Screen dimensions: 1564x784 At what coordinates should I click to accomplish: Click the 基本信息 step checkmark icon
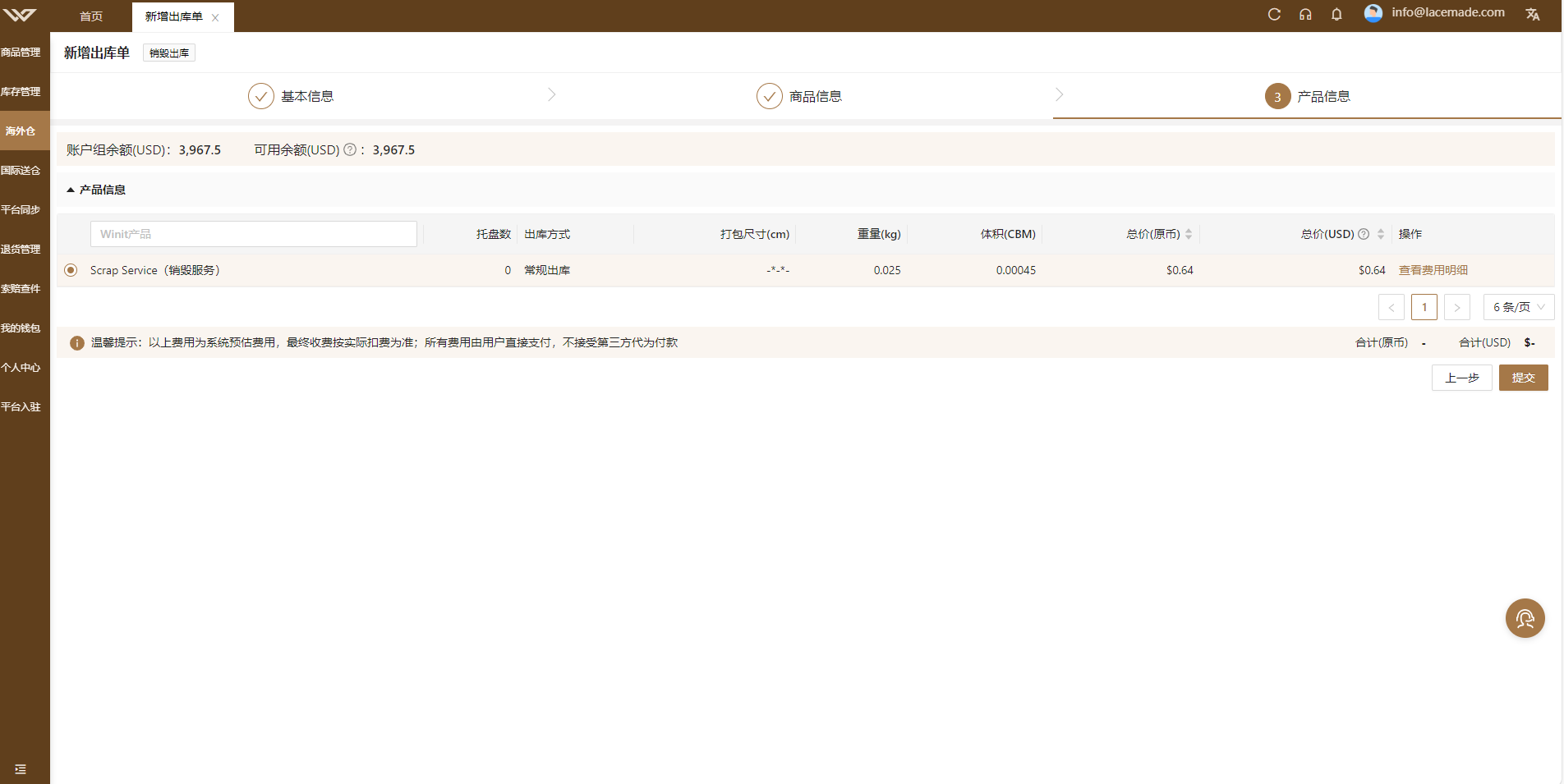tap(260, 96)
